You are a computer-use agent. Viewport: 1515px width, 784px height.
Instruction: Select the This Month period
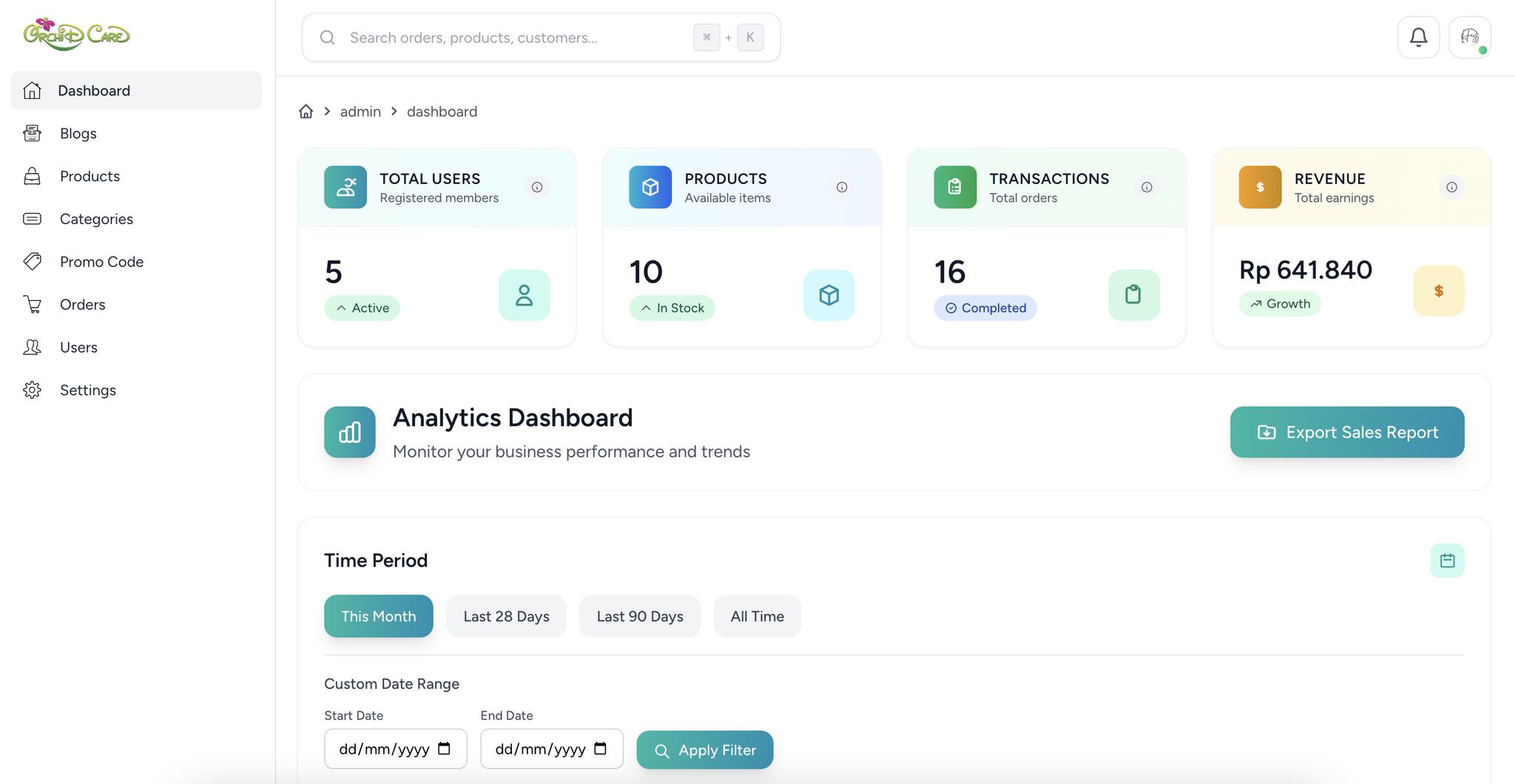coord(378,616)
